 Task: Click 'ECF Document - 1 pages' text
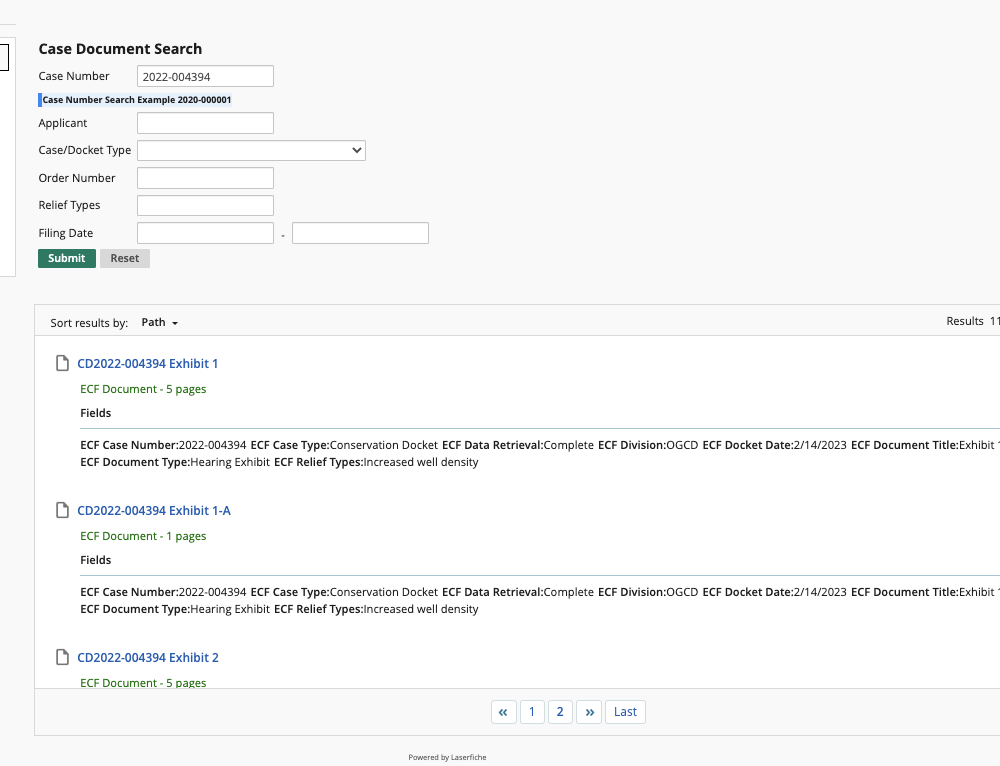[143, 536]
